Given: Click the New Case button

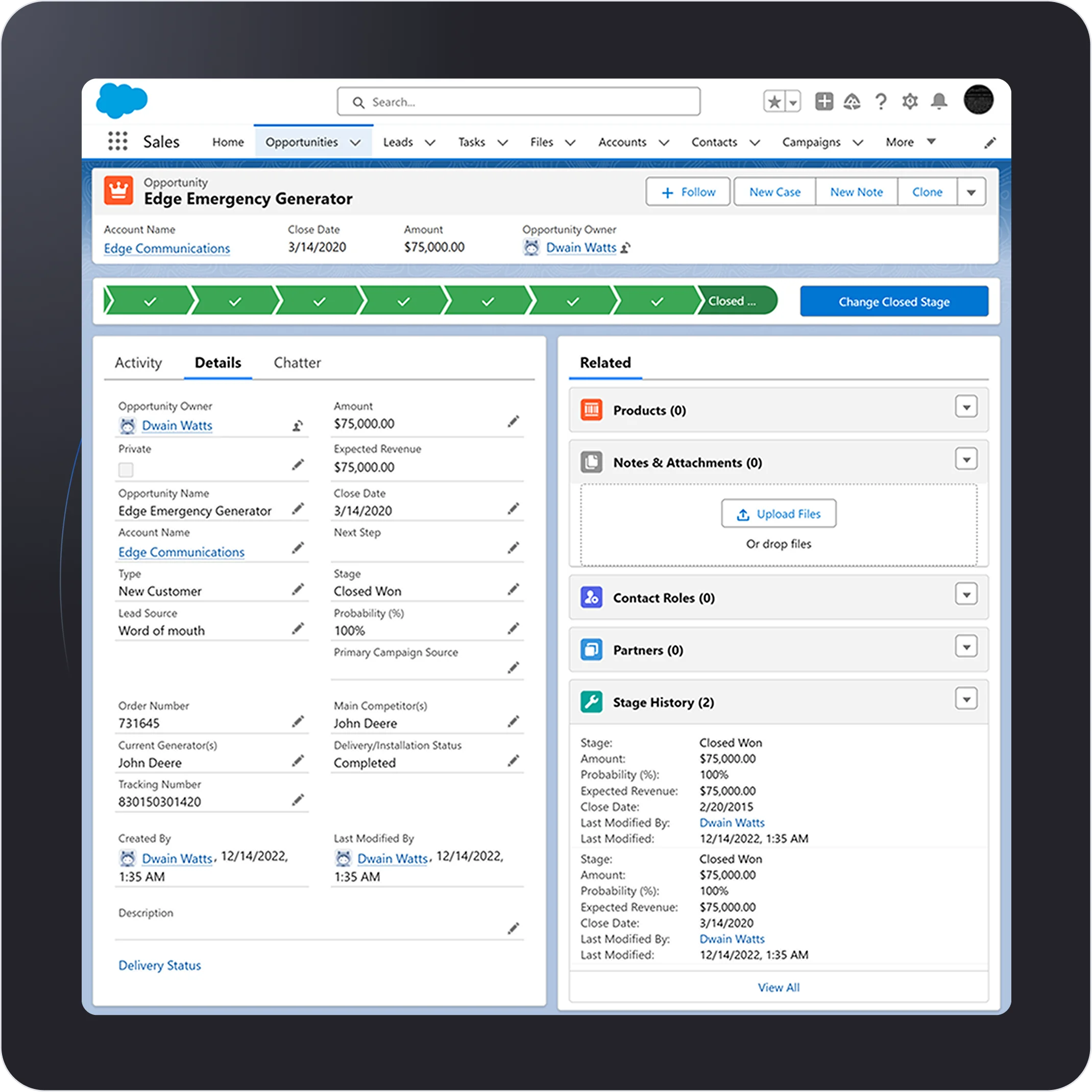Looking at the screenshot, I should pos(775,192).
